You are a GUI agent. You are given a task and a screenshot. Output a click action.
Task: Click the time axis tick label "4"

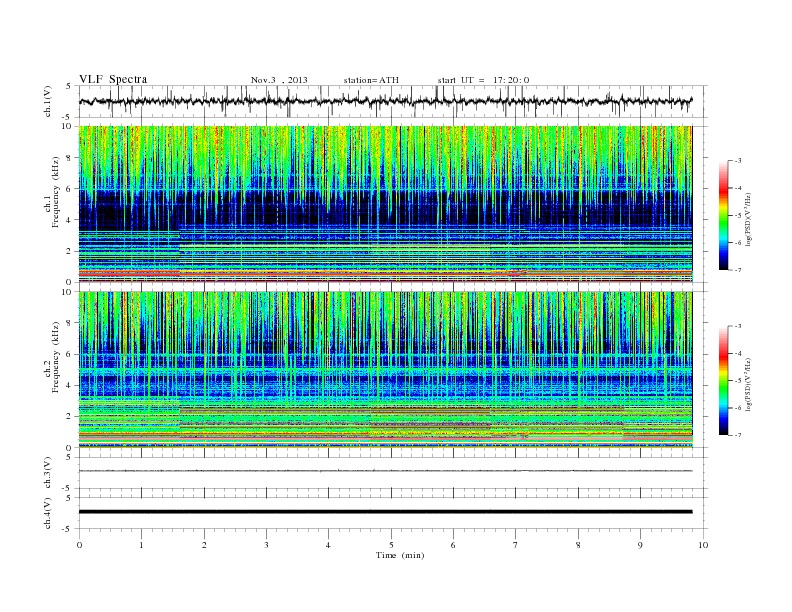click(328, 545)
